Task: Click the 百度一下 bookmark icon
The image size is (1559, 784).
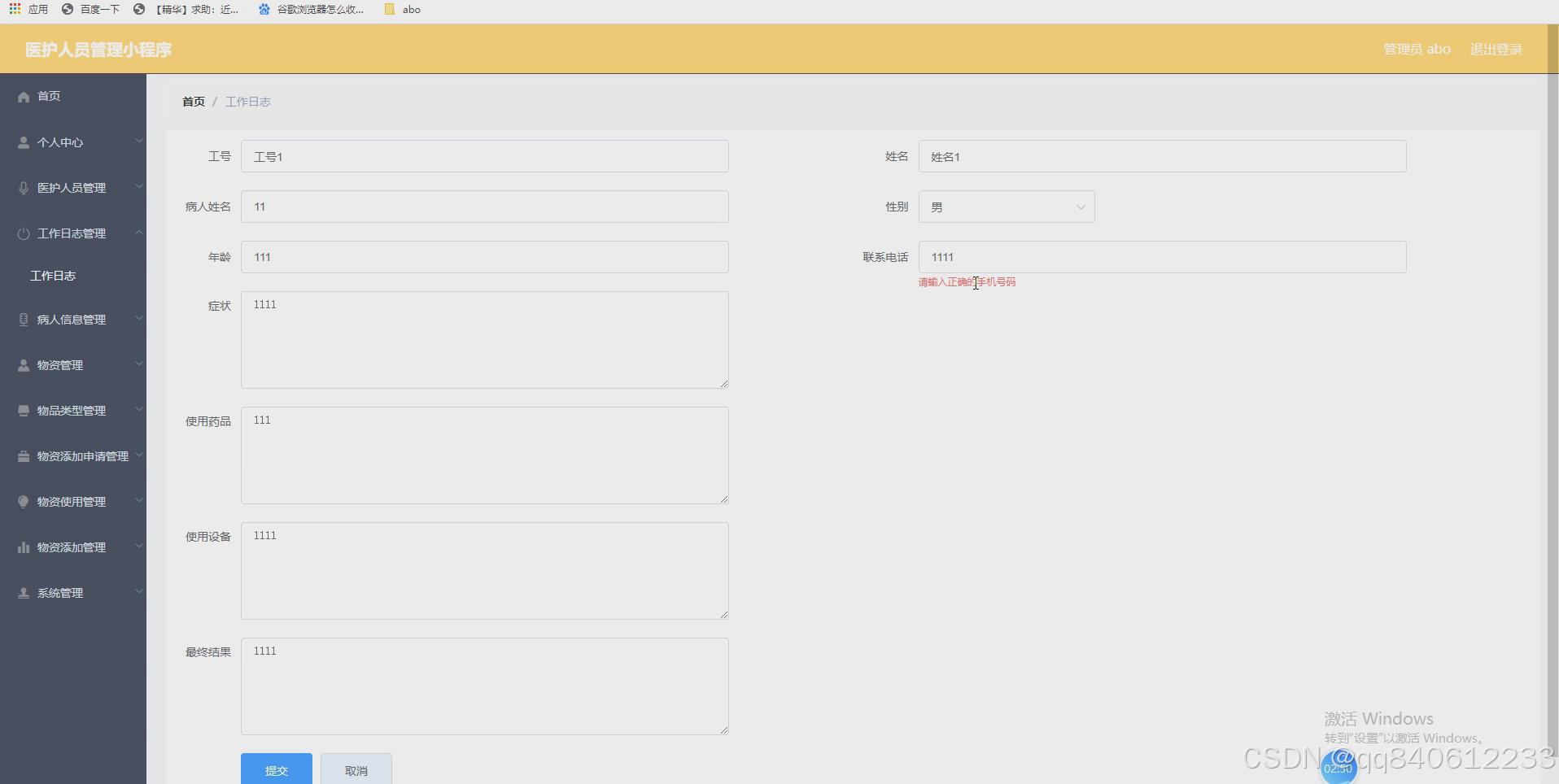Action: [x=68, y=9]
